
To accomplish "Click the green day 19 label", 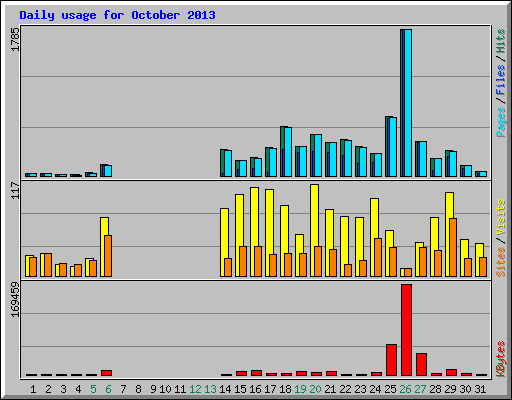I will coord(300,389).
